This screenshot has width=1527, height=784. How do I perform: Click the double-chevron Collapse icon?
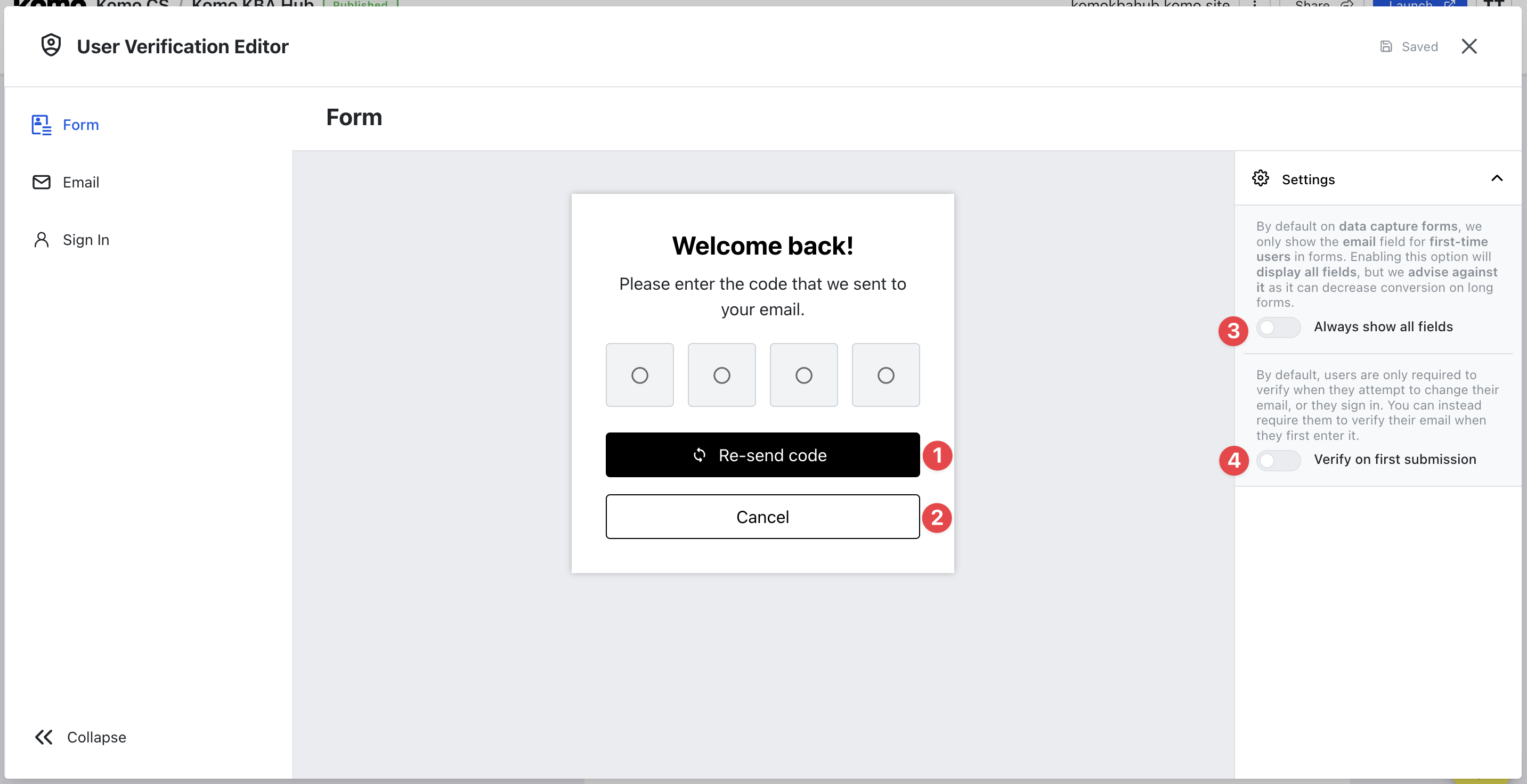coord(44,737)
